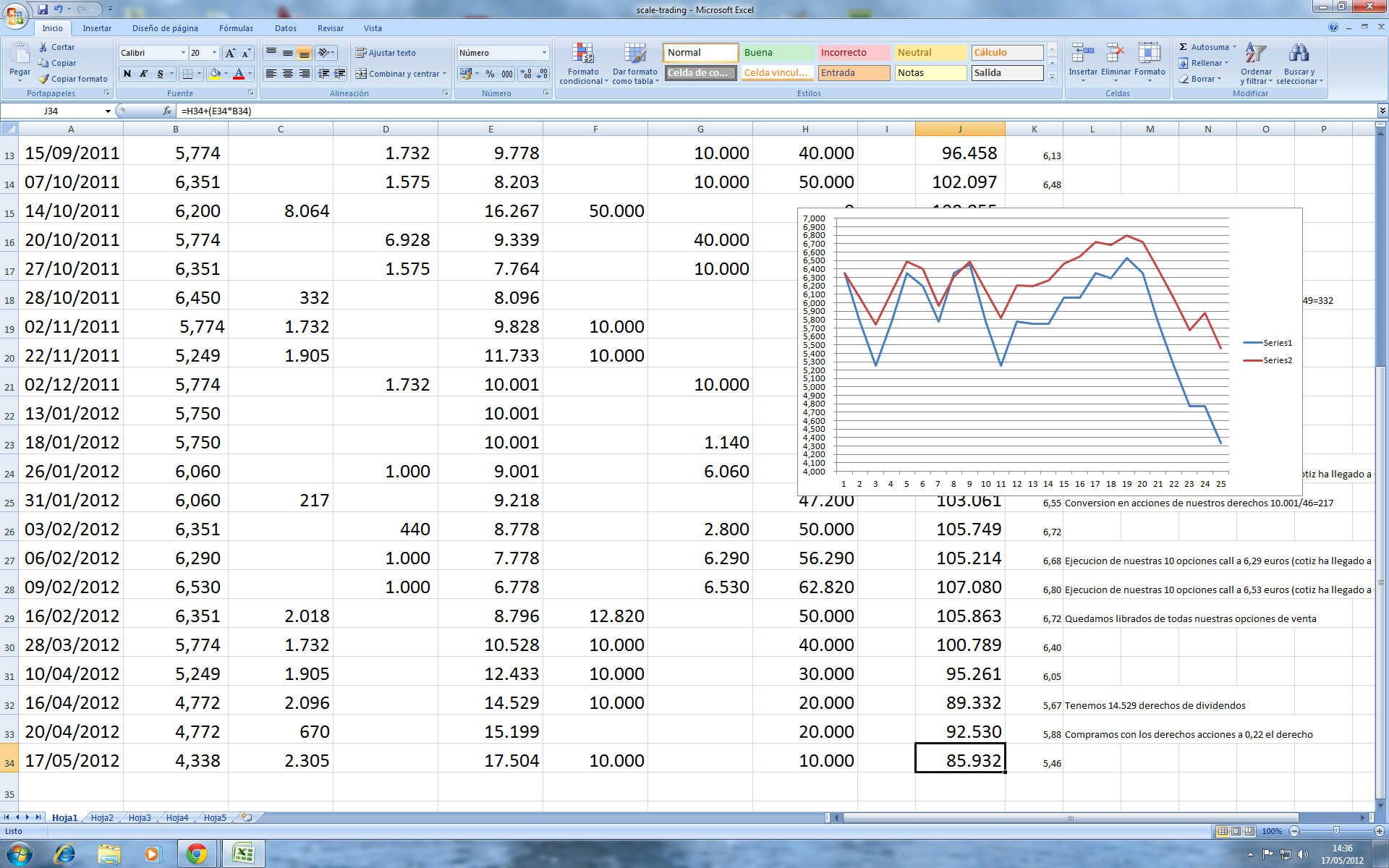Viewport: 1389px width, 868px height.
Task: Open the Hoja2 sheet tab
Action: tap(102, 818)
